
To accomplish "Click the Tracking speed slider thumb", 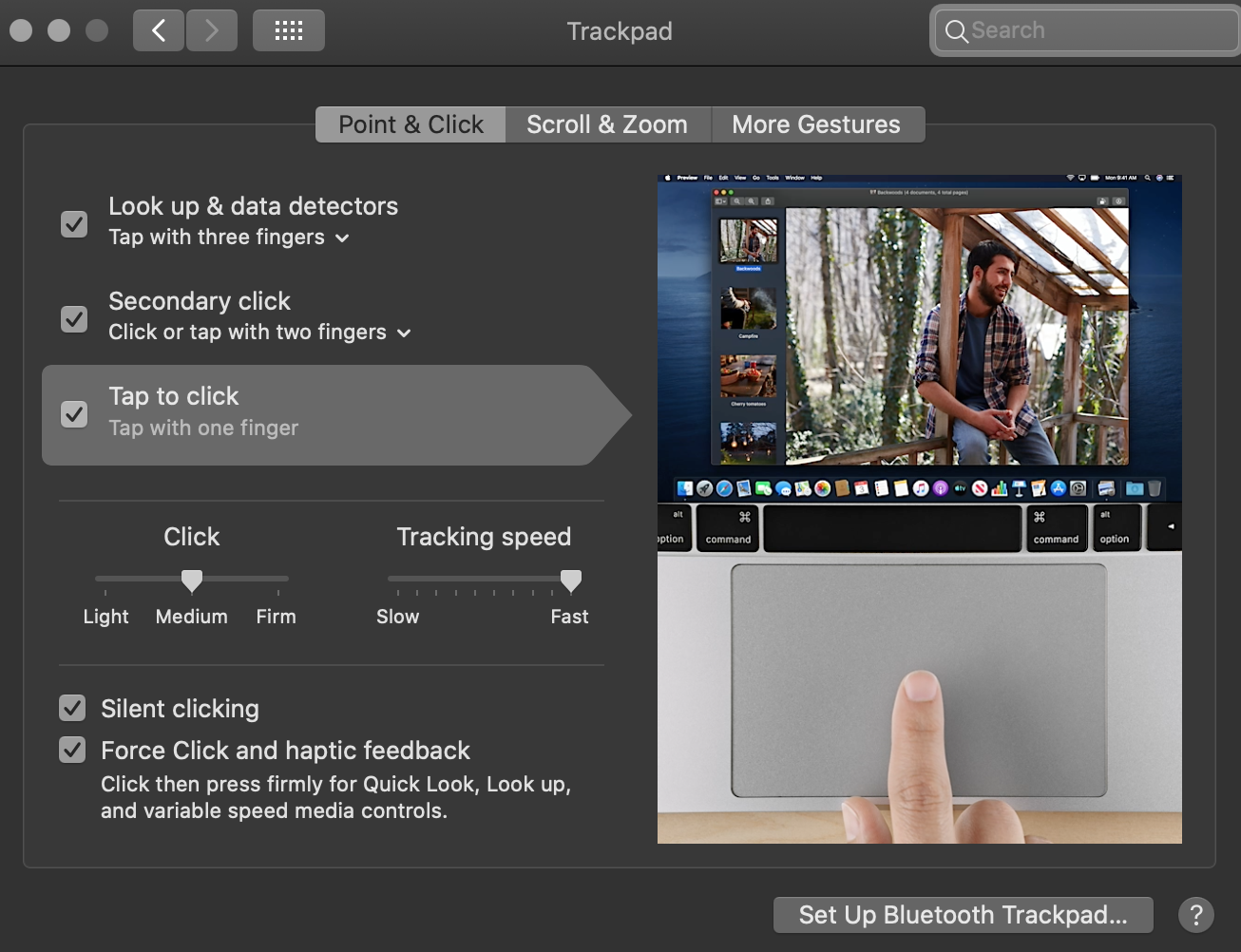I will coord(571,581).
